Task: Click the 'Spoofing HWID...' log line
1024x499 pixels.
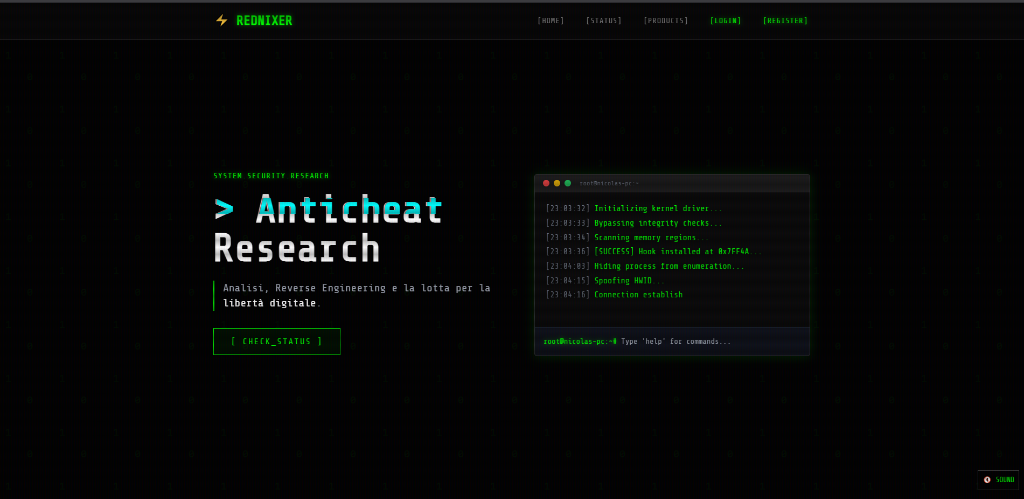Action: pos(605,280)
